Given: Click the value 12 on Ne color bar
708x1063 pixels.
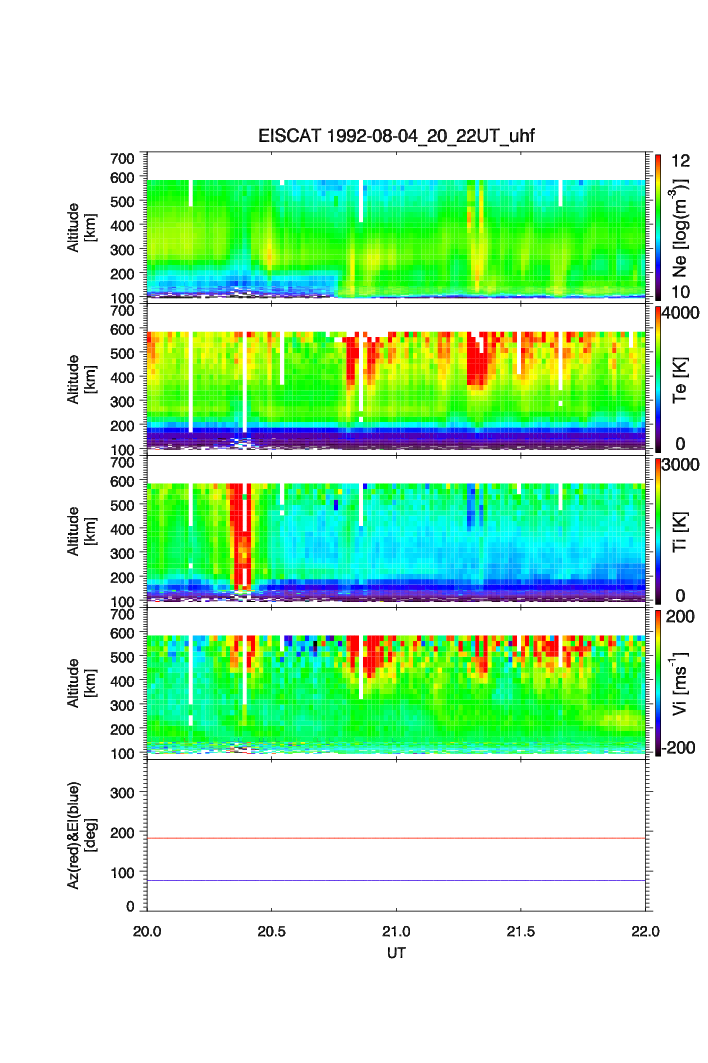Looking at the screenshot, I should [680, 161].
